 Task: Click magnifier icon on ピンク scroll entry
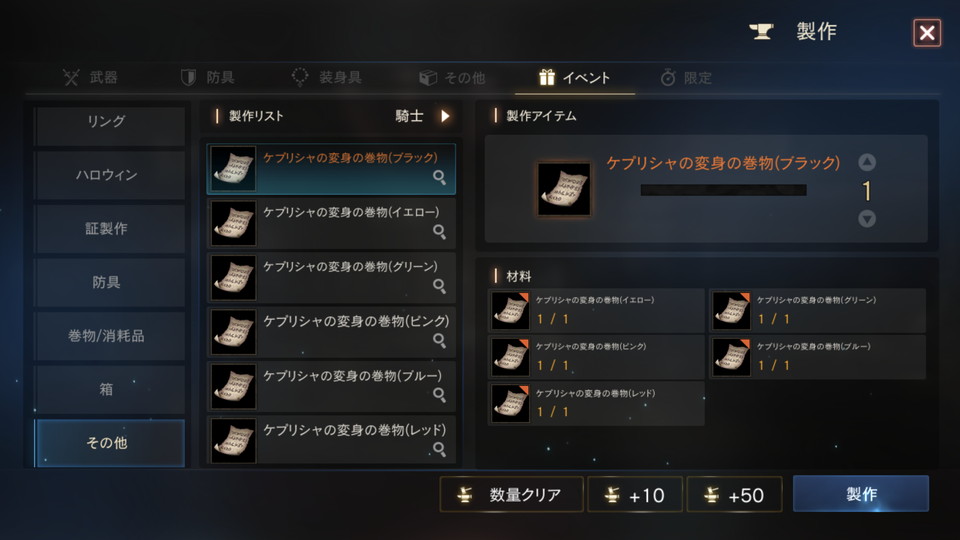[x=440, y=341]
